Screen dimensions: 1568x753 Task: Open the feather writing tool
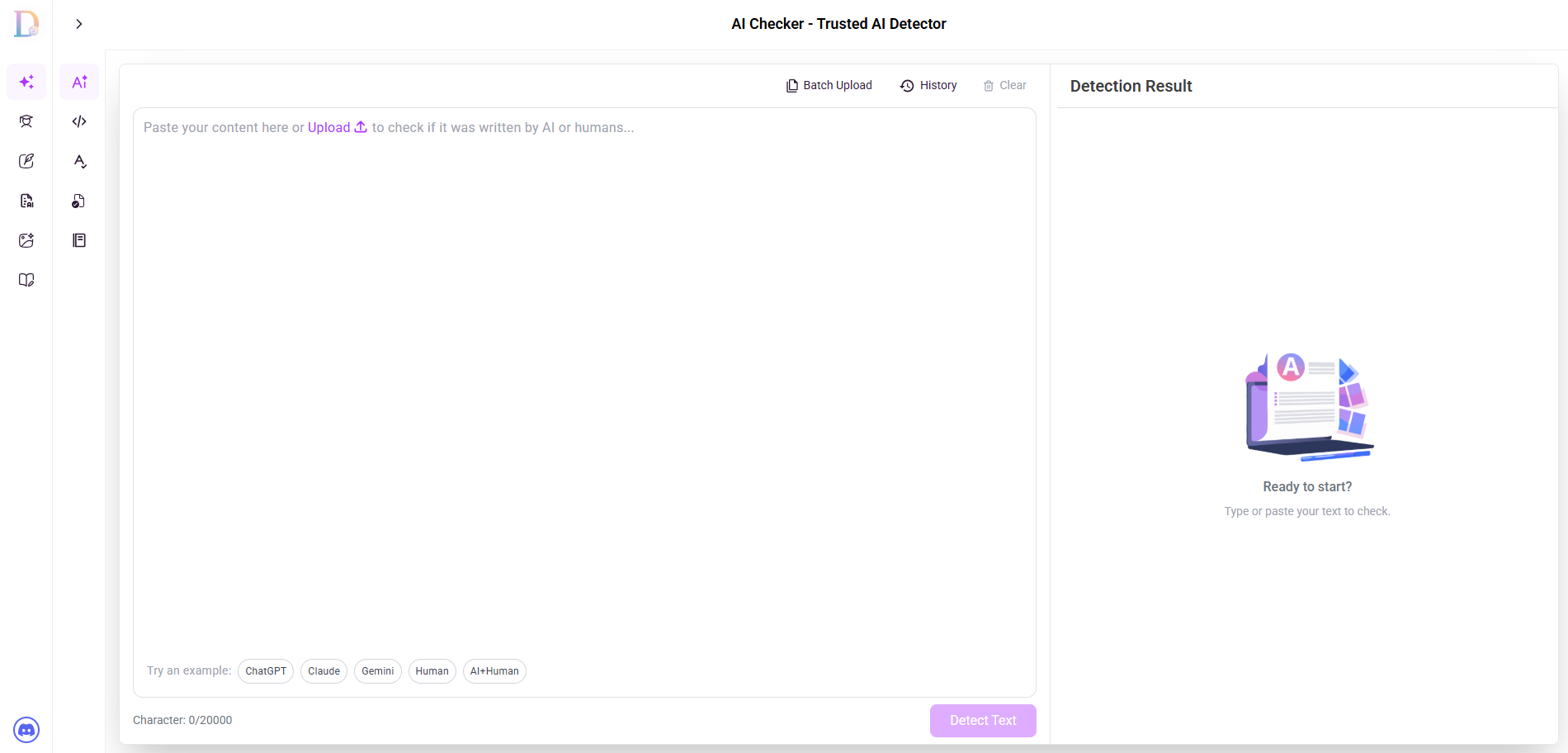26,161
